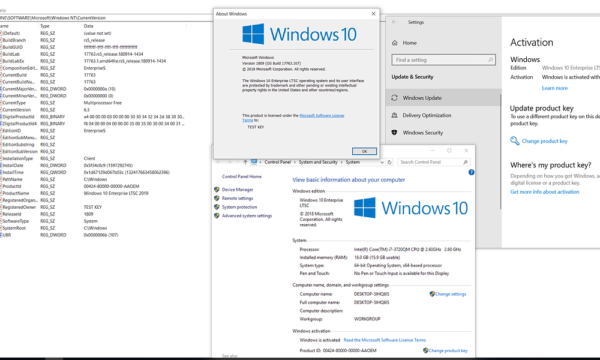Click shield icon next to Device Manager

(217, 189)
